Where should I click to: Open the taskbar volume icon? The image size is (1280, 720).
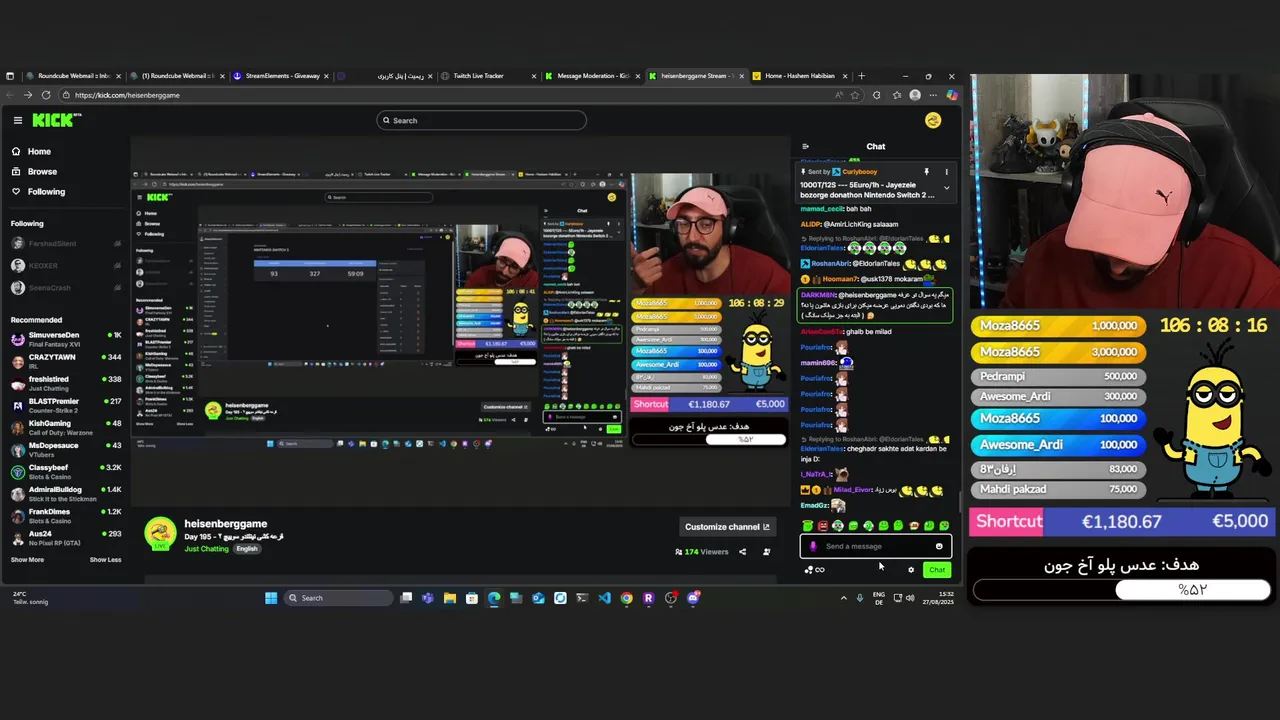pyautogui.click(x=910, y=598)
